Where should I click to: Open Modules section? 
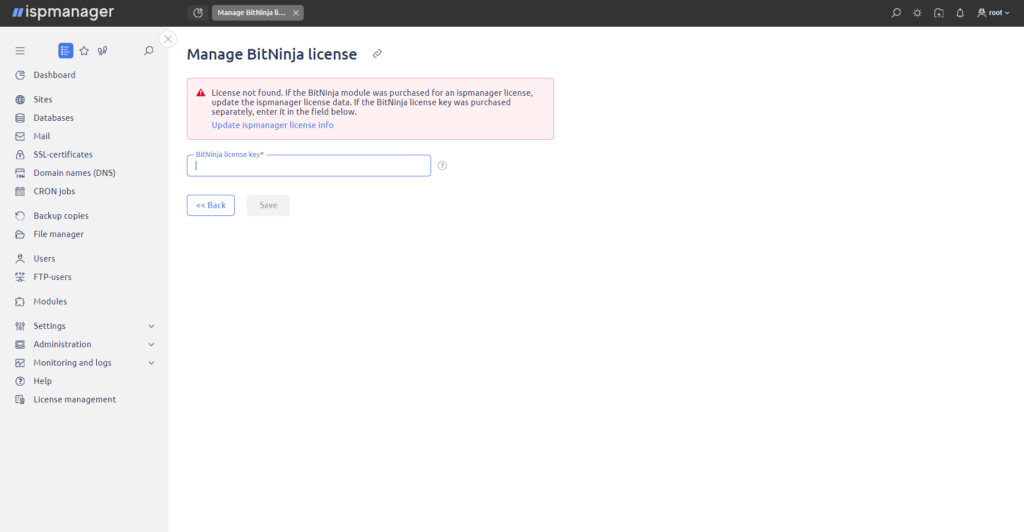(50, 302)
